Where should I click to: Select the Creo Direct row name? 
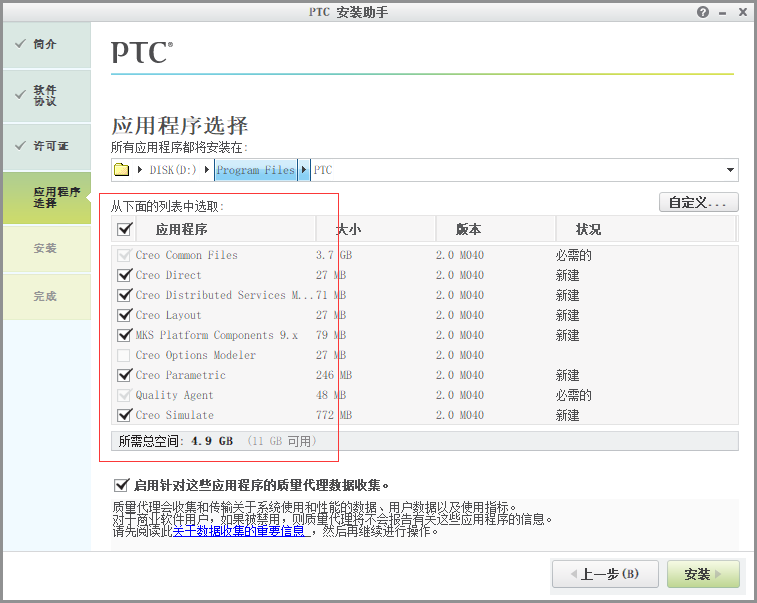tap(168, 275)
